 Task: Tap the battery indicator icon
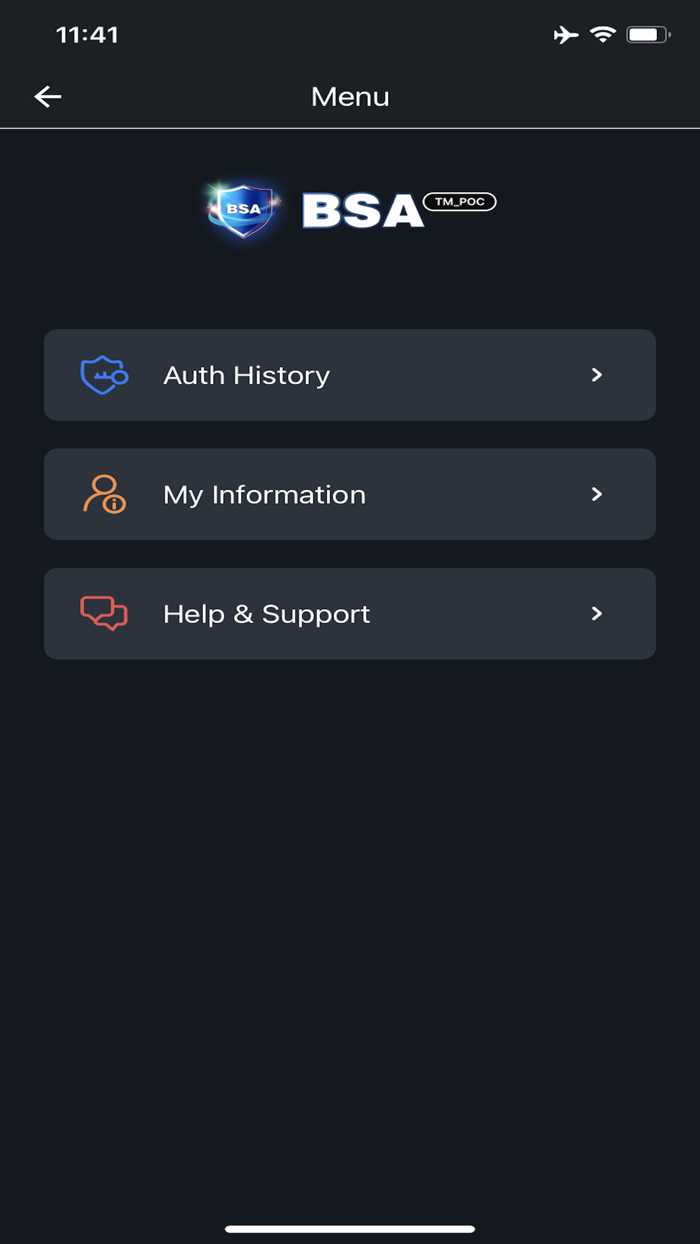pyautogui.click(x=648, y=35)
